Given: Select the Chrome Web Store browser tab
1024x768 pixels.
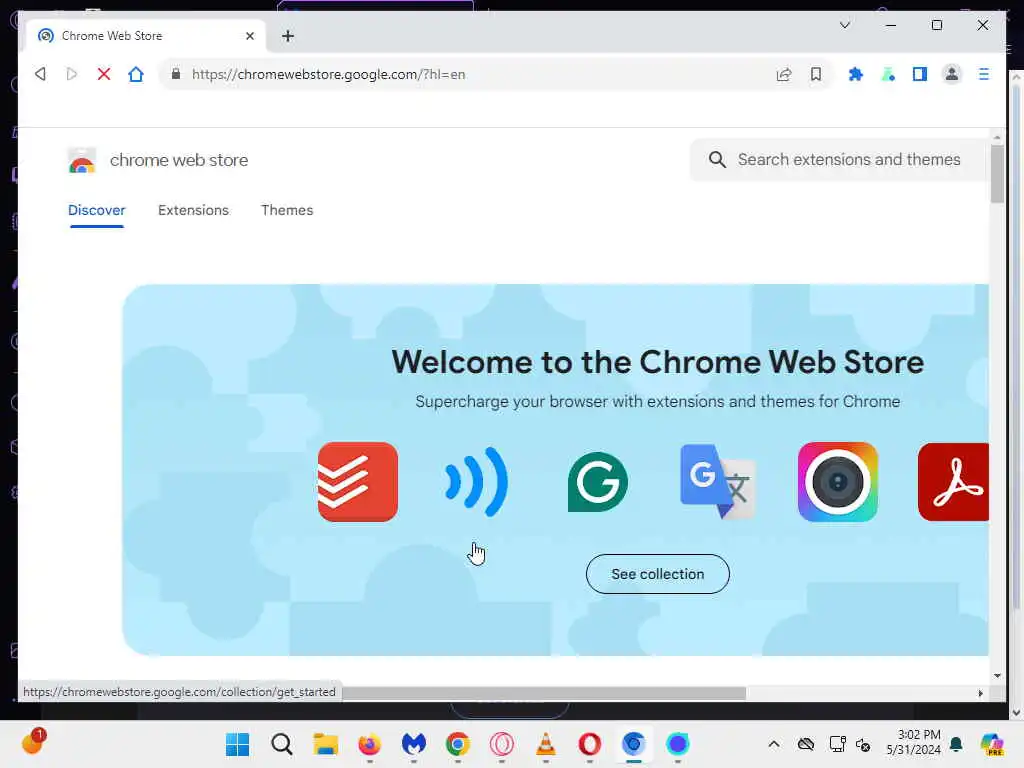Looking at the screenshot, I should click(x=145, y=36).
